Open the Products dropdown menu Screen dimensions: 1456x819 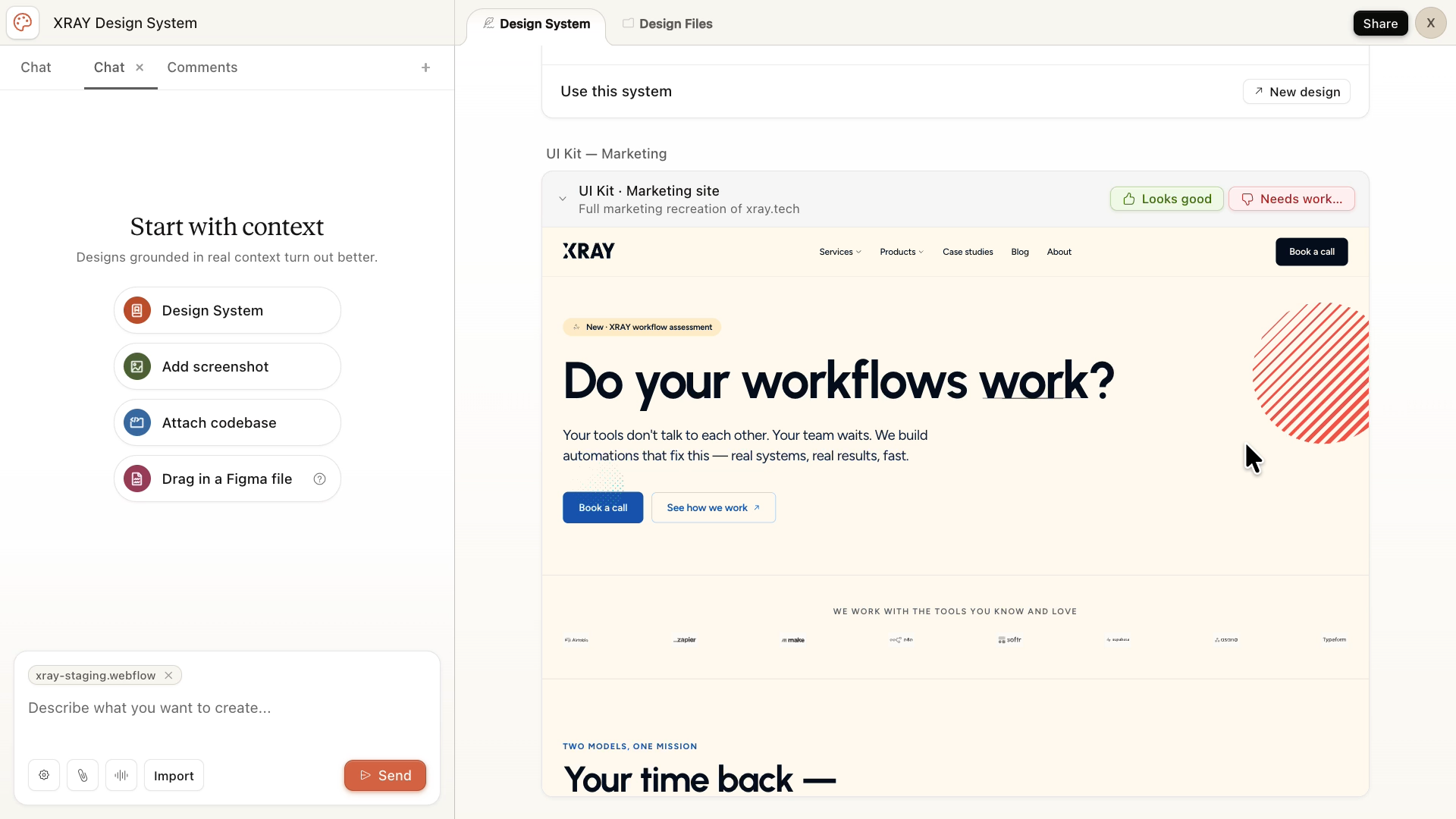(901, 252)
